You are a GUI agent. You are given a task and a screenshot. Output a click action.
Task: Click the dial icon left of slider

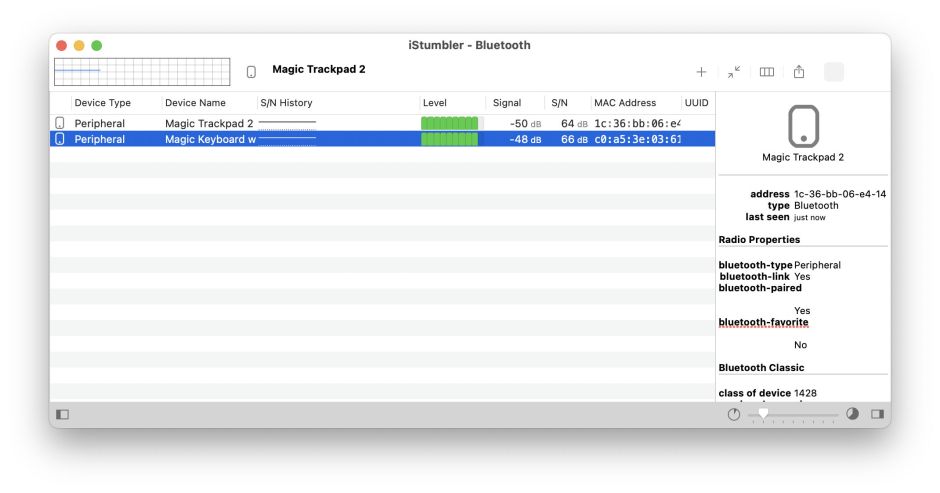[734, 414]
